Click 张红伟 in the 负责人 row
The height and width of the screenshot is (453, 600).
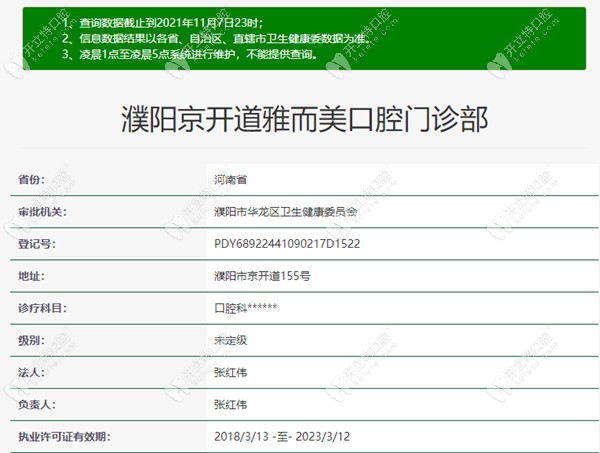tap(230, 404)
